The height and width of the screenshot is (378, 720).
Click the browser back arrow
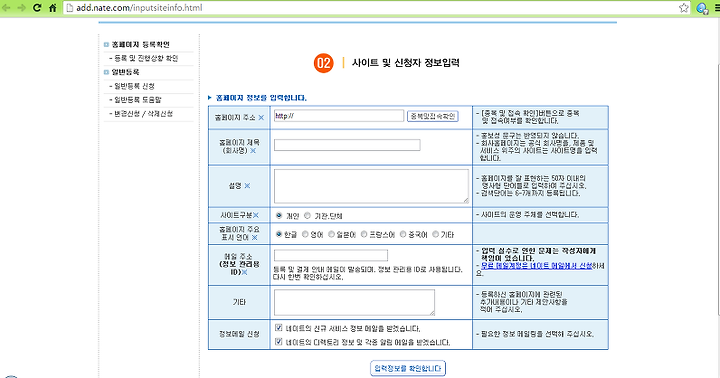[x=6, y=8]
